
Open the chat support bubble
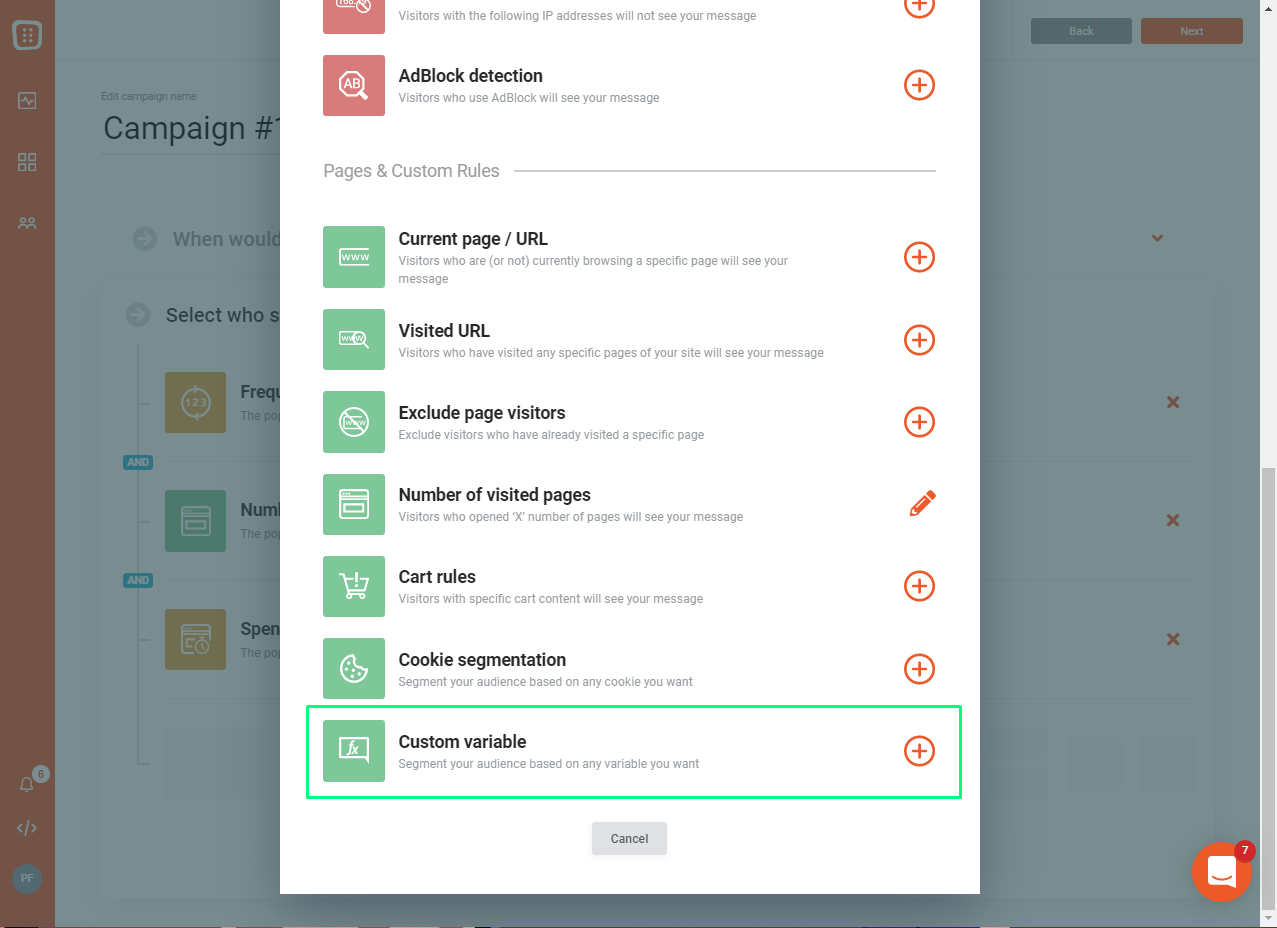click(x=1221, y=871)
